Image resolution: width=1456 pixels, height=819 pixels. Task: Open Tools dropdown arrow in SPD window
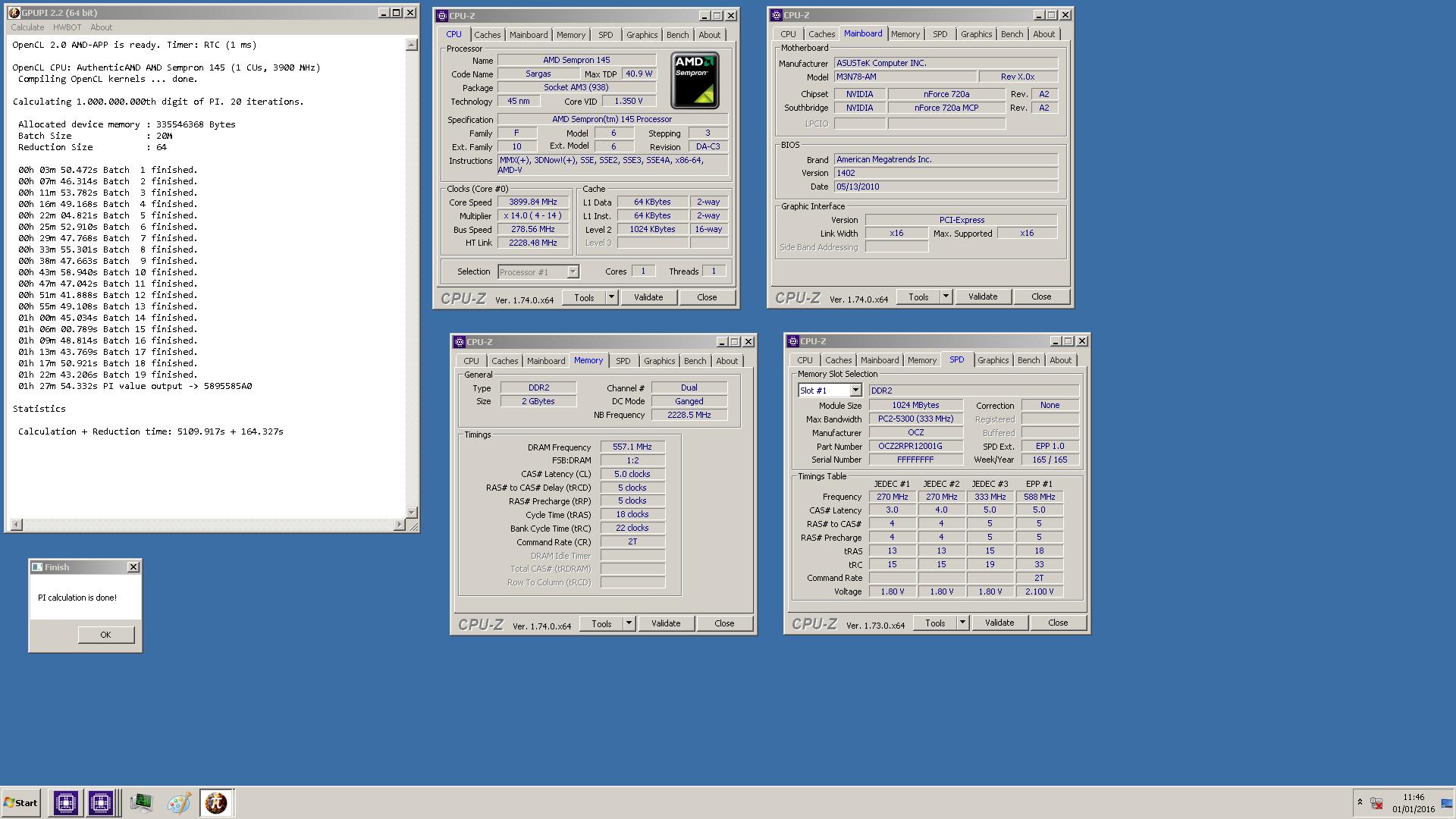click(x=962, y=623)
